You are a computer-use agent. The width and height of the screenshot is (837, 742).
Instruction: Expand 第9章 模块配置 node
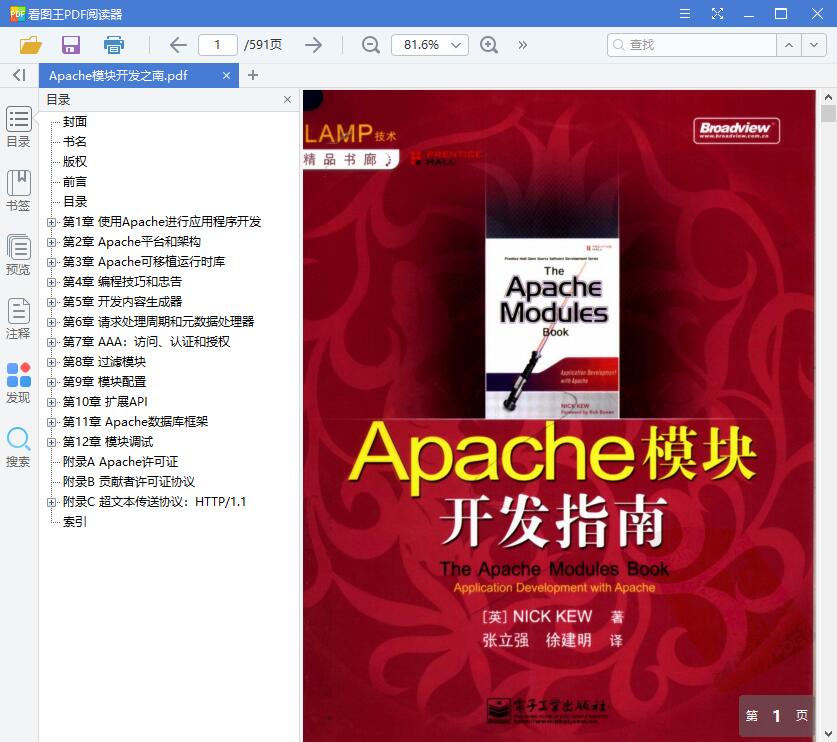pyautogui.click(x=51, y=382)
